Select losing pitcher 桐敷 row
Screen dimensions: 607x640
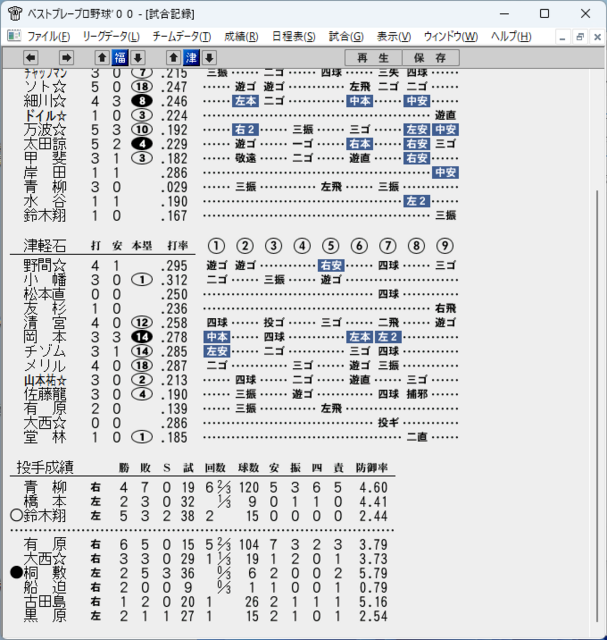pos(44,573)
